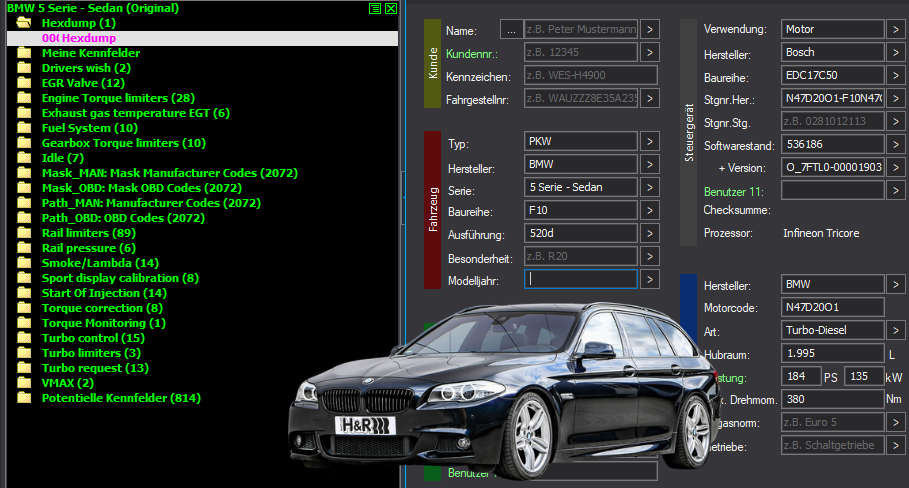The width and height of the screenshot is (909, 488).
Task: Open dropdown arrow next to Fahrgestellnr. field
Action: click(650, 99)
